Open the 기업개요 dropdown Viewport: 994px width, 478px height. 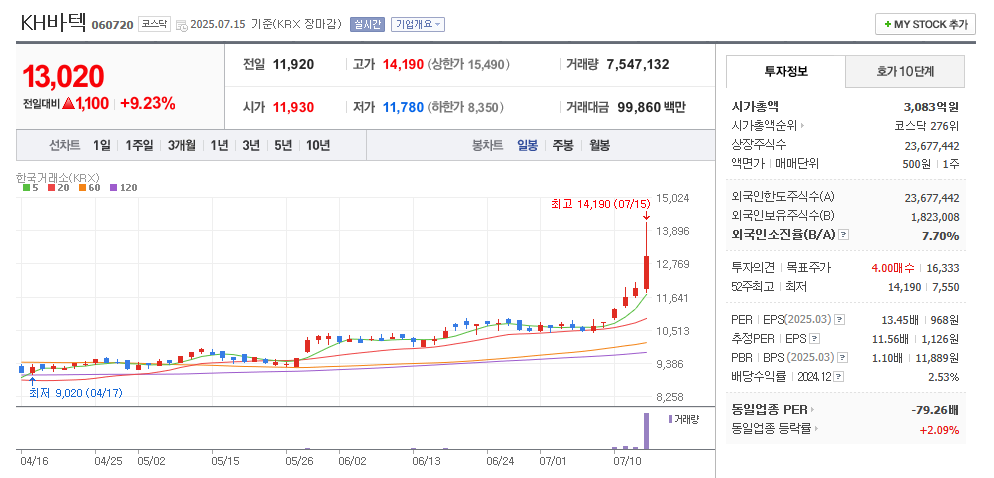(418, 24)
